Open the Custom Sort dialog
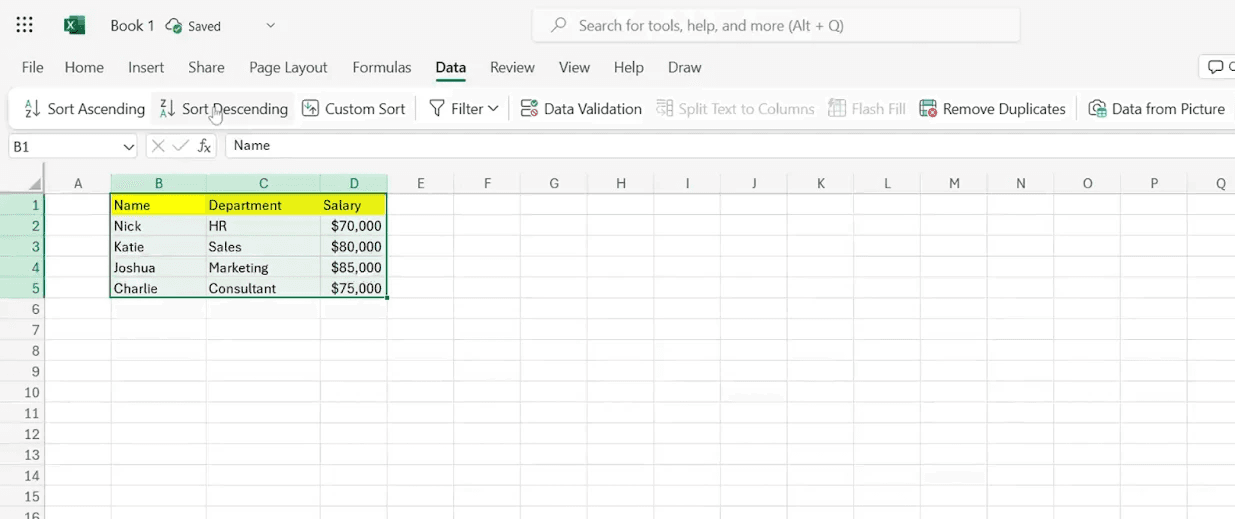 click(x=353, y=109)
